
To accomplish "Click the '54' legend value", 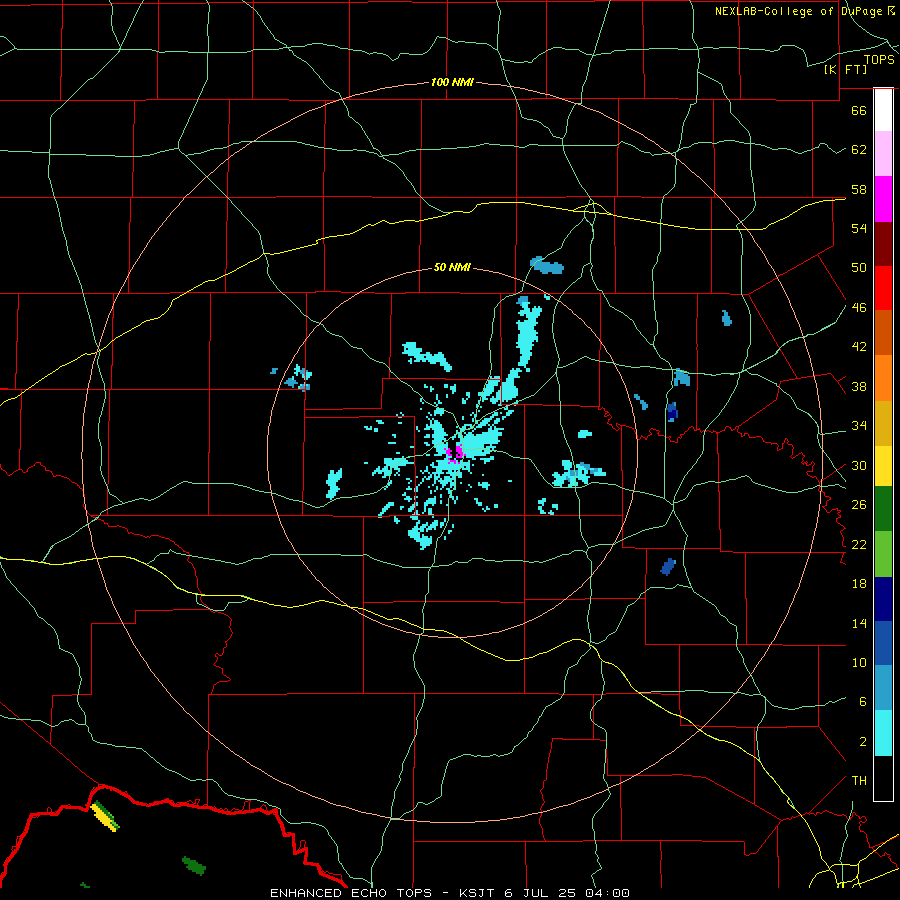I will click(859, 228).
